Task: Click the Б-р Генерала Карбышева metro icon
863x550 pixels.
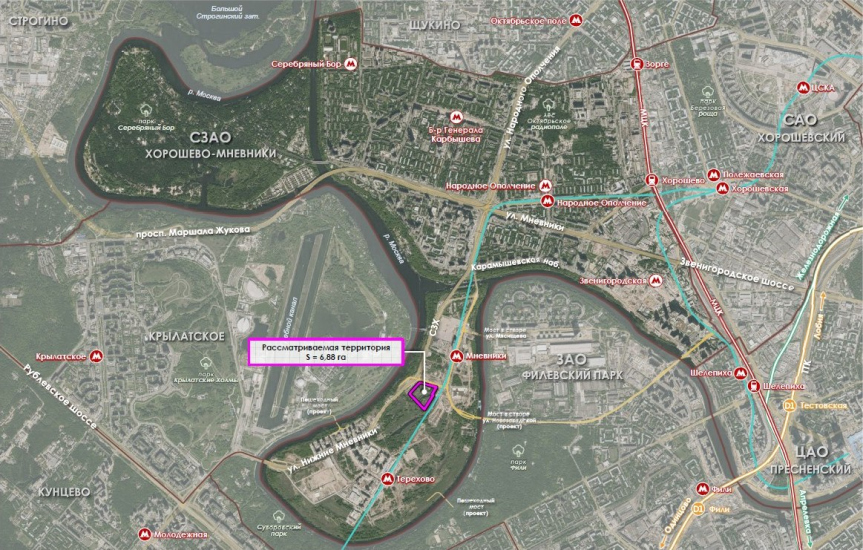Action: (456, 117)
